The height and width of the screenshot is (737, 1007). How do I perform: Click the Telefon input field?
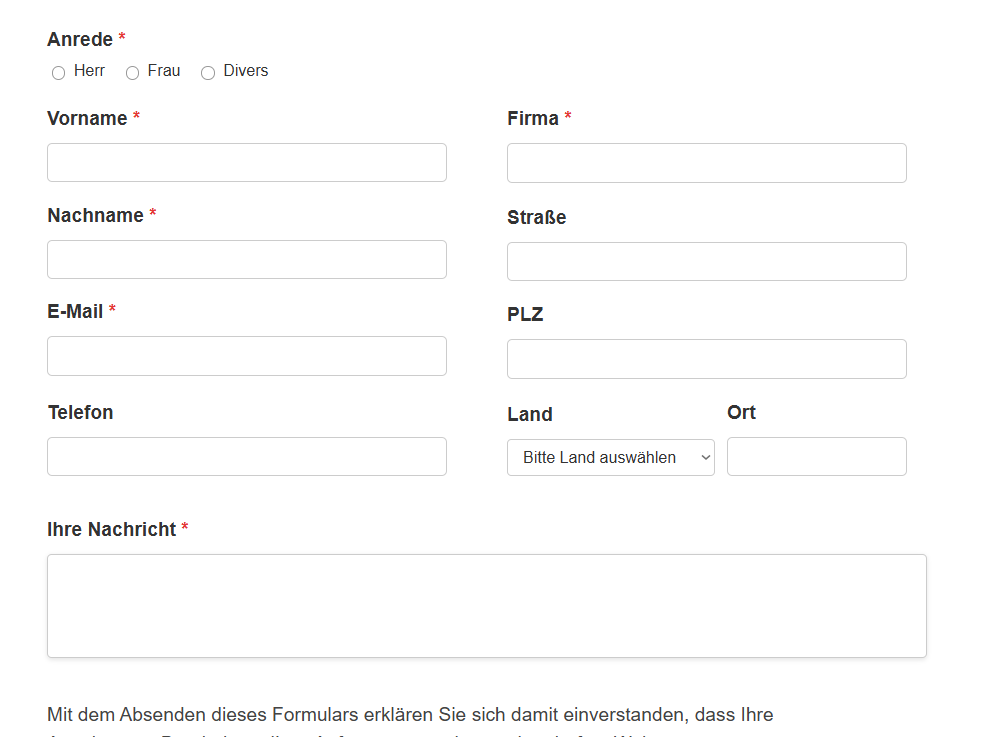(246, 456)
